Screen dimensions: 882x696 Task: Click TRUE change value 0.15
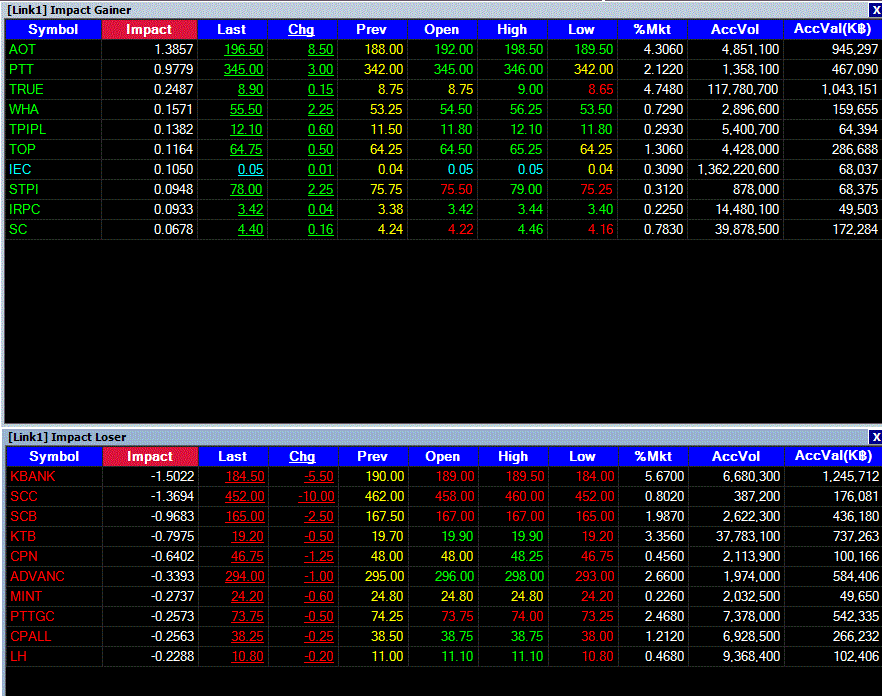[x=321, y=89]
